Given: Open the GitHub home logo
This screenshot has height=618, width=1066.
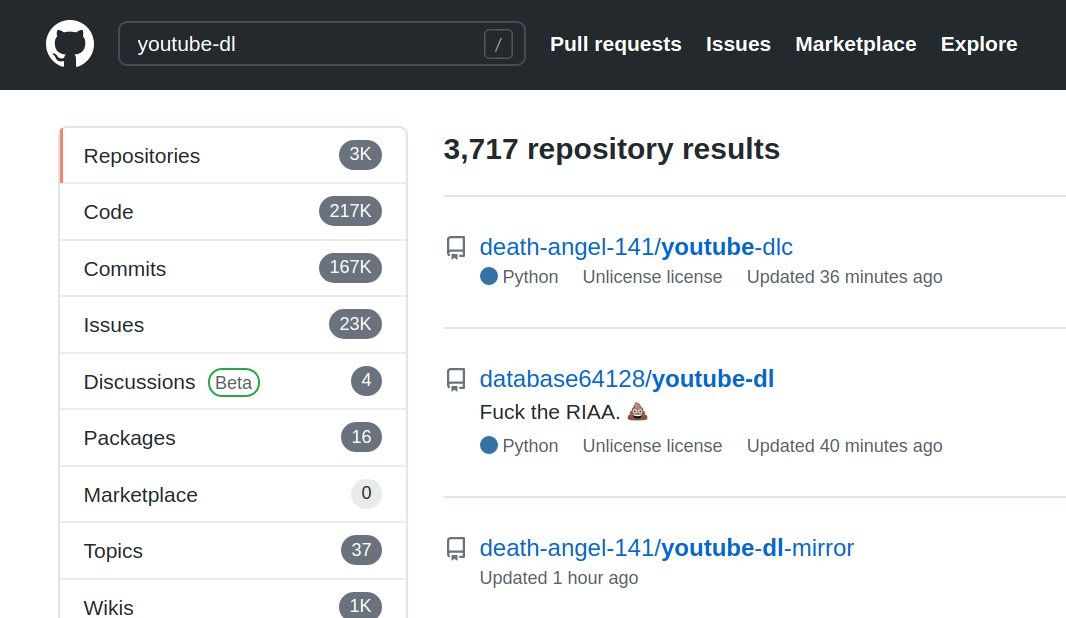Looking at the screenshot, I should click(x=70, y=44).
